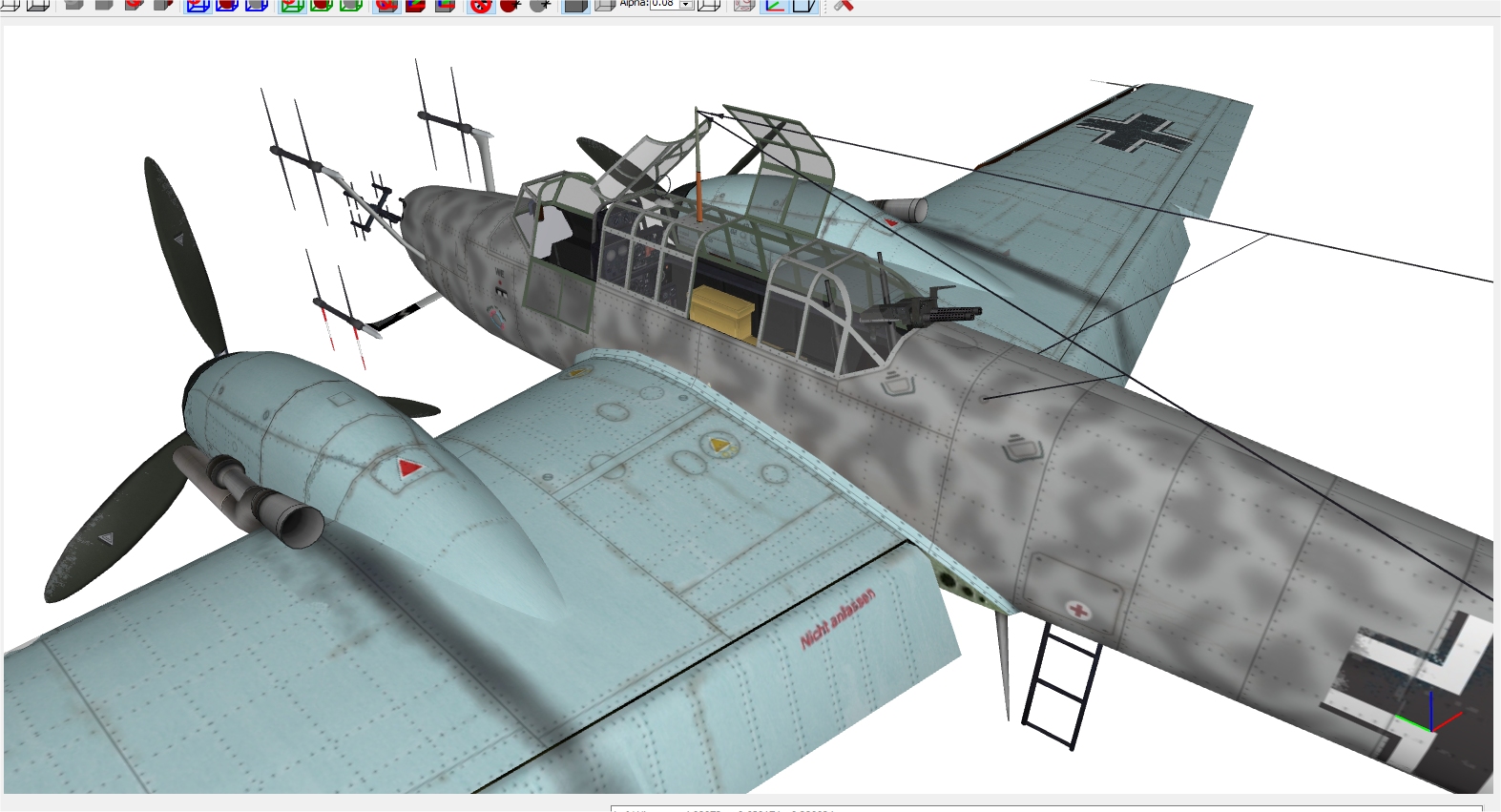Click the first blue wireframe box icon
The image size is (1501, 812).
click(x=198, y=5)
